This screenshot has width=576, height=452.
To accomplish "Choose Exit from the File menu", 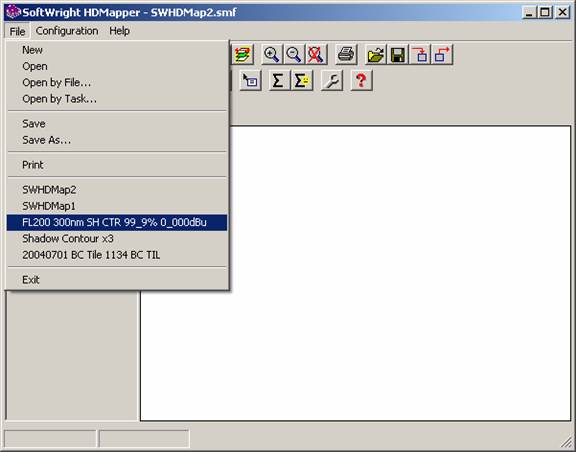I will point(117,280).
